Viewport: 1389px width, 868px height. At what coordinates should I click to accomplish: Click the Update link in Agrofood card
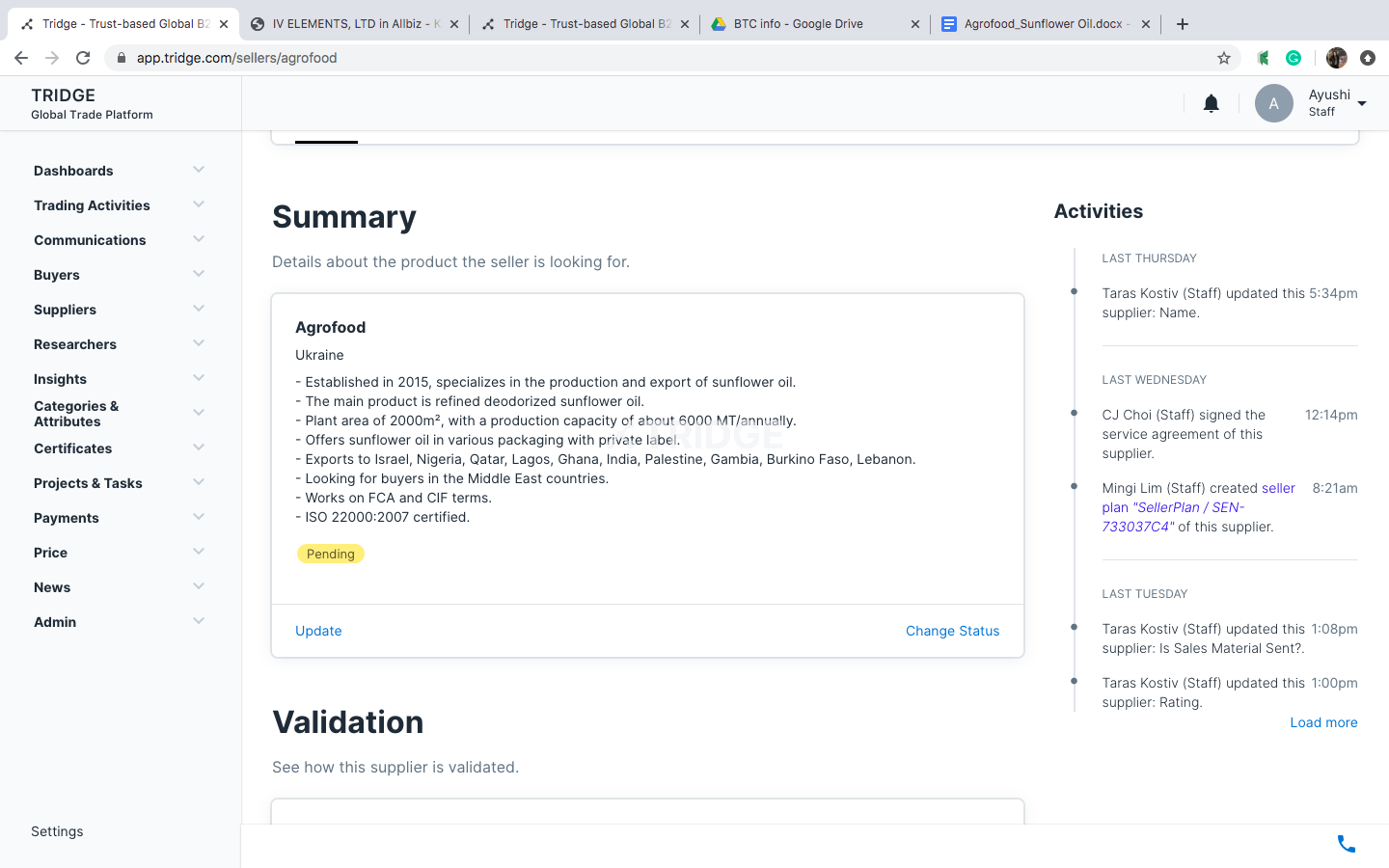coord(318,631)
